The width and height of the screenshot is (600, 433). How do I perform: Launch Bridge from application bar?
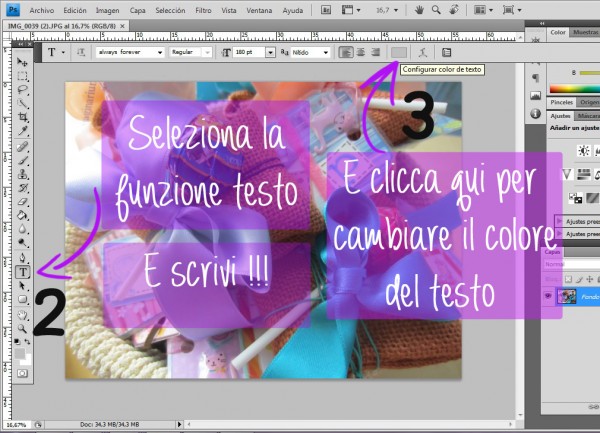tap(326, 10)
